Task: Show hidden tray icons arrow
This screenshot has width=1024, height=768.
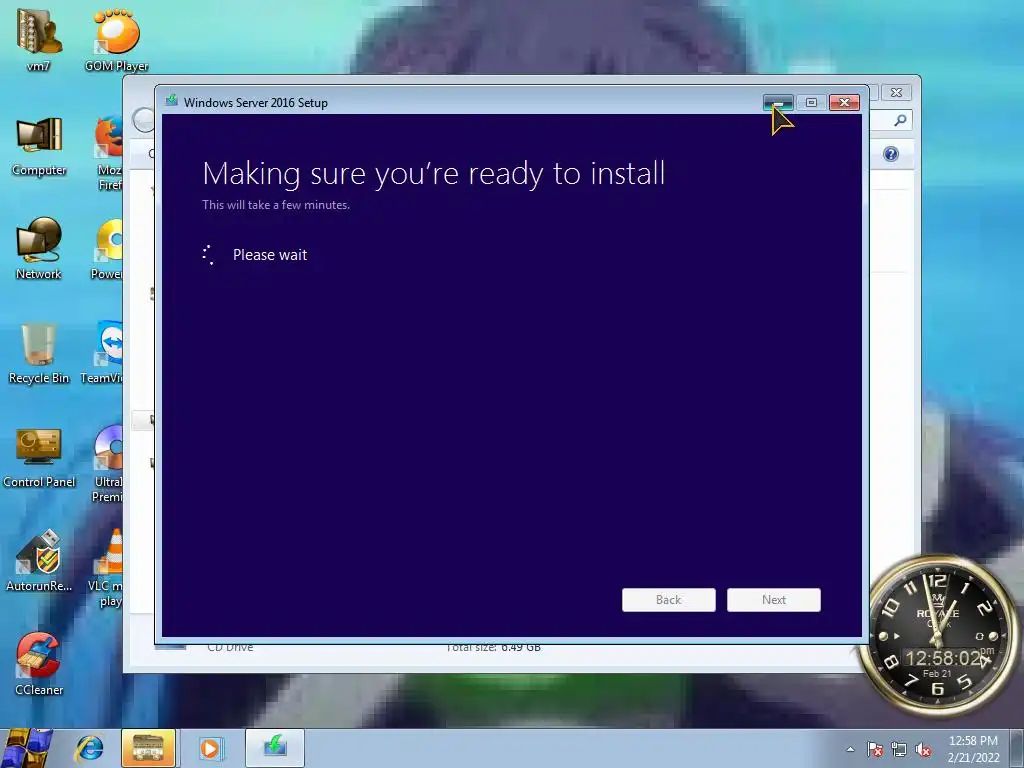Action: click(850, 750)
